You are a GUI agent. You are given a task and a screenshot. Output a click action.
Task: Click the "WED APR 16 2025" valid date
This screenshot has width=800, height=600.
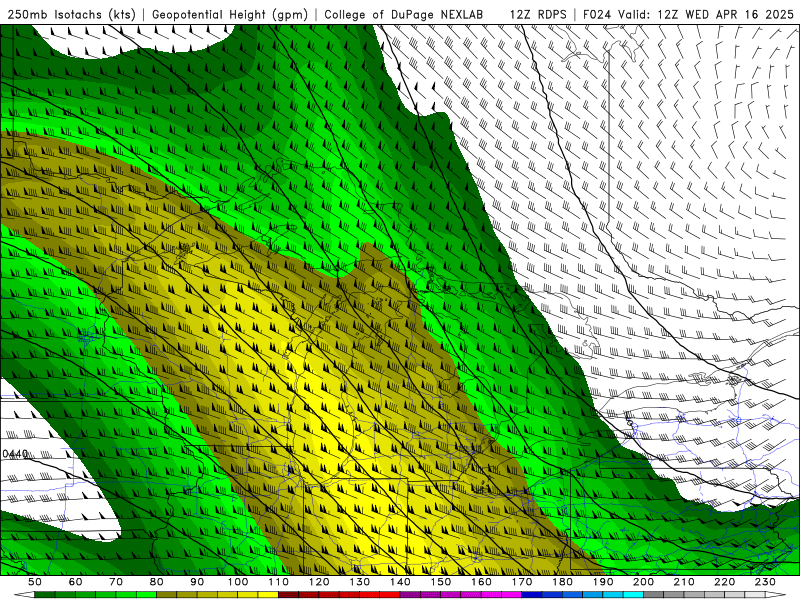click(x=739, y=14)
